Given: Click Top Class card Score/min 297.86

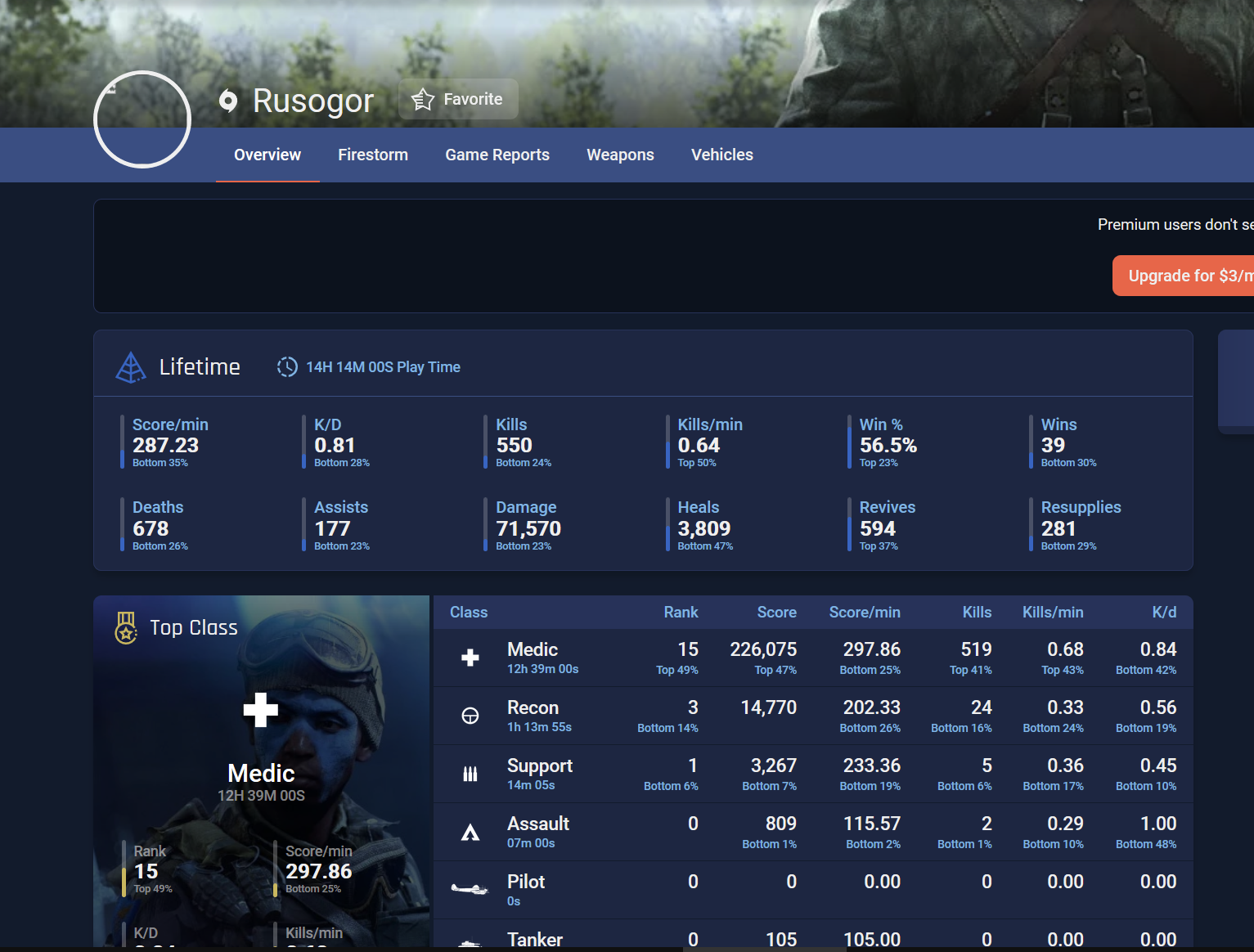Looking at the screenshot, I should point(319,871).
